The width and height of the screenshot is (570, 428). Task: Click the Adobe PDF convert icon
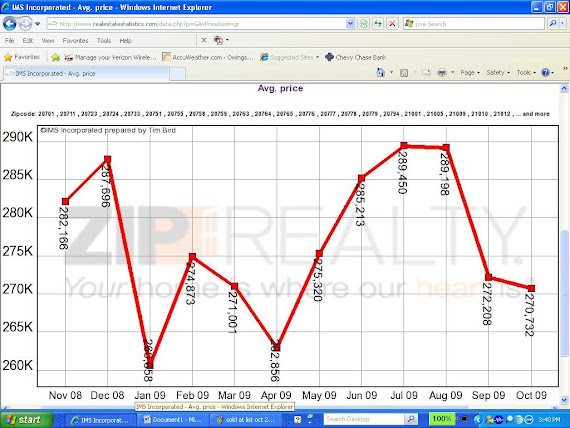coord(218,40)
